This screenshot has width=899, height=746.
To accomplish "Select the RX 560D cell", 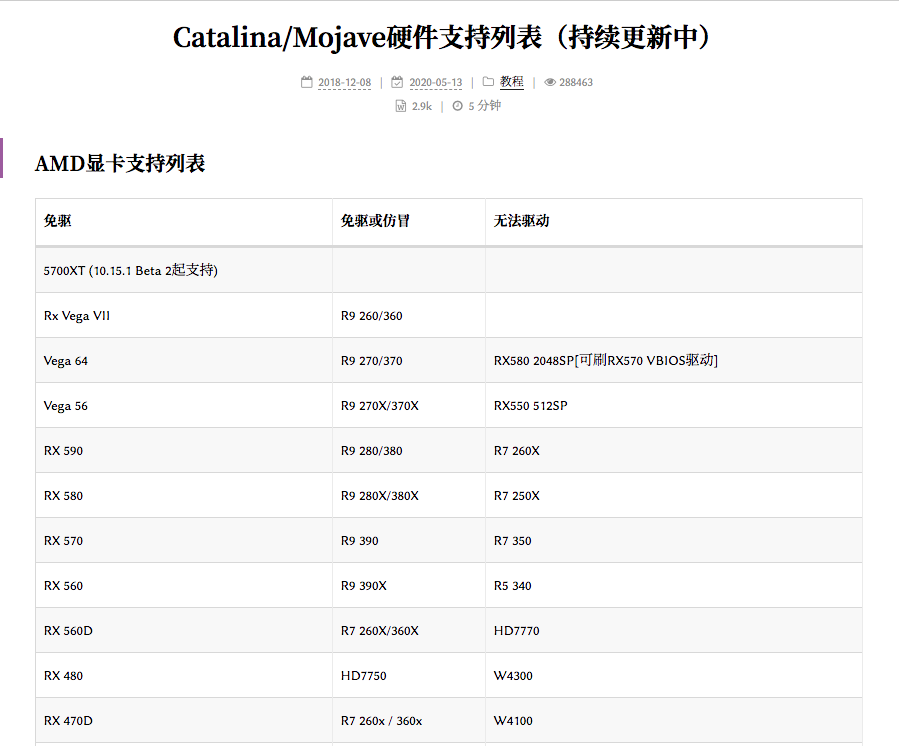I will tap(184, 631).
